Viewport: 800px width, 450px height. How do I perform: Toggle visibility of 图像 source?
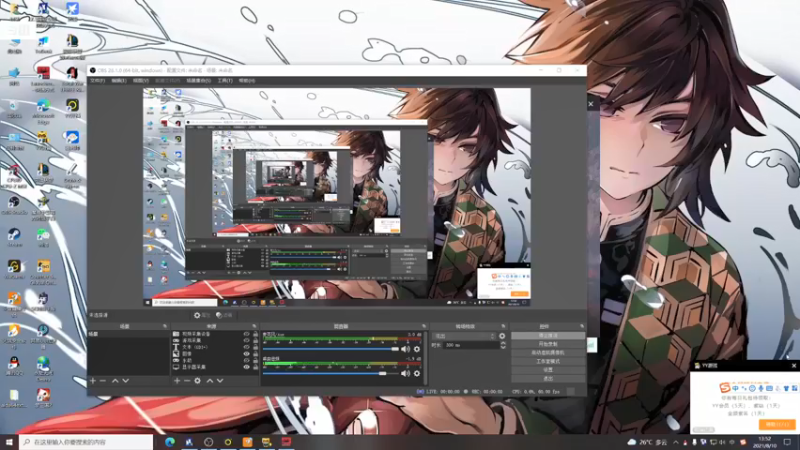[x=246, y=354]
